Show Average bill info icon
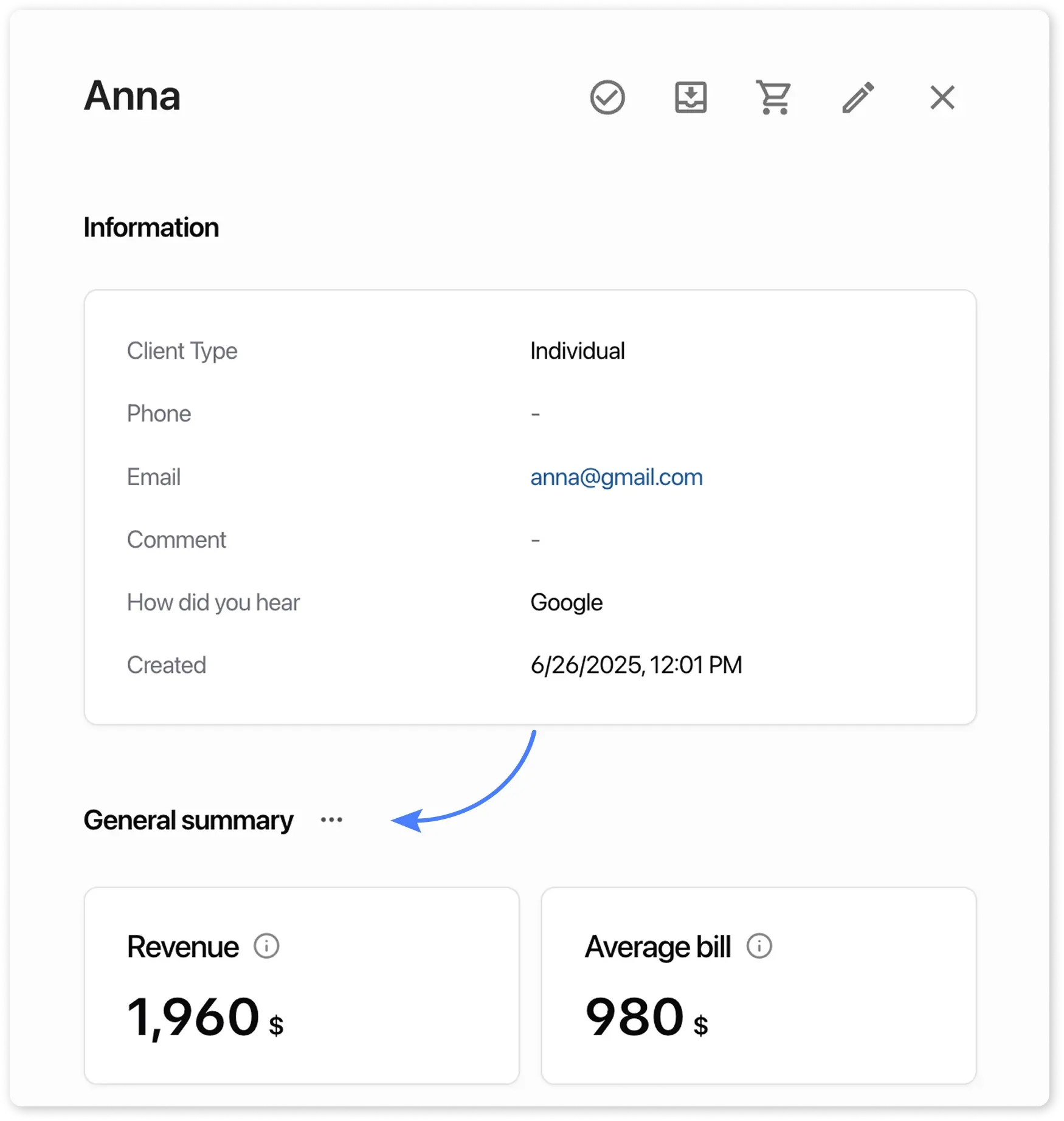Image resolution: width=1064 pixels, height=1121 pixels. point(759,946)
